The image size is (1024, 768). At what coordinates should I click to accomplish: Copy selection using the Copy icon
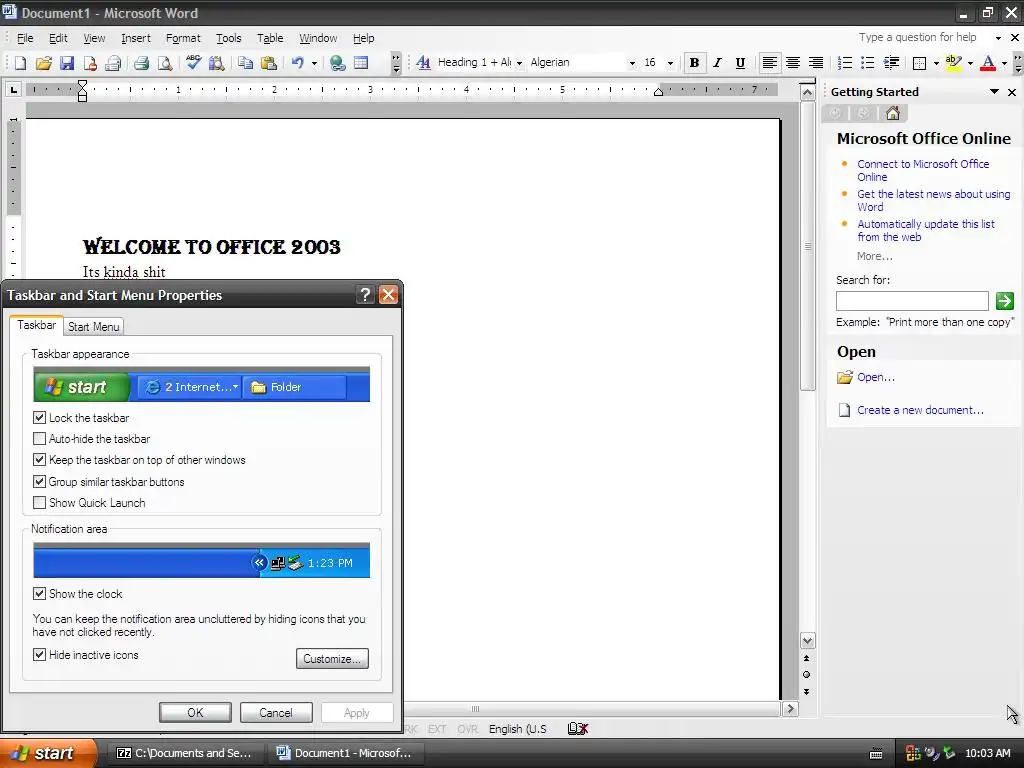pos(246,63)
